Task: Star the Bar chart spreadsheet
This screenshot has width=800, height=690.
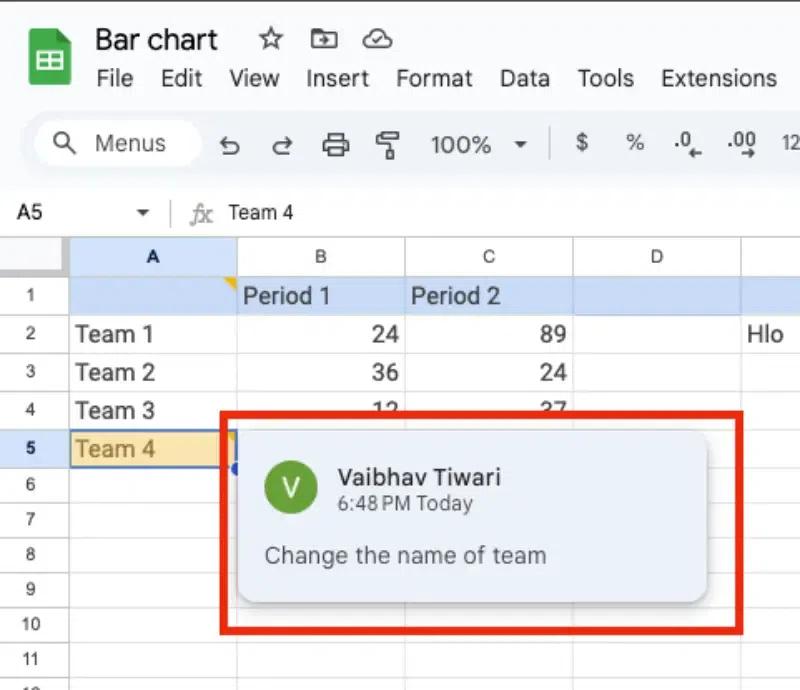Action: (x=270, y=38)
